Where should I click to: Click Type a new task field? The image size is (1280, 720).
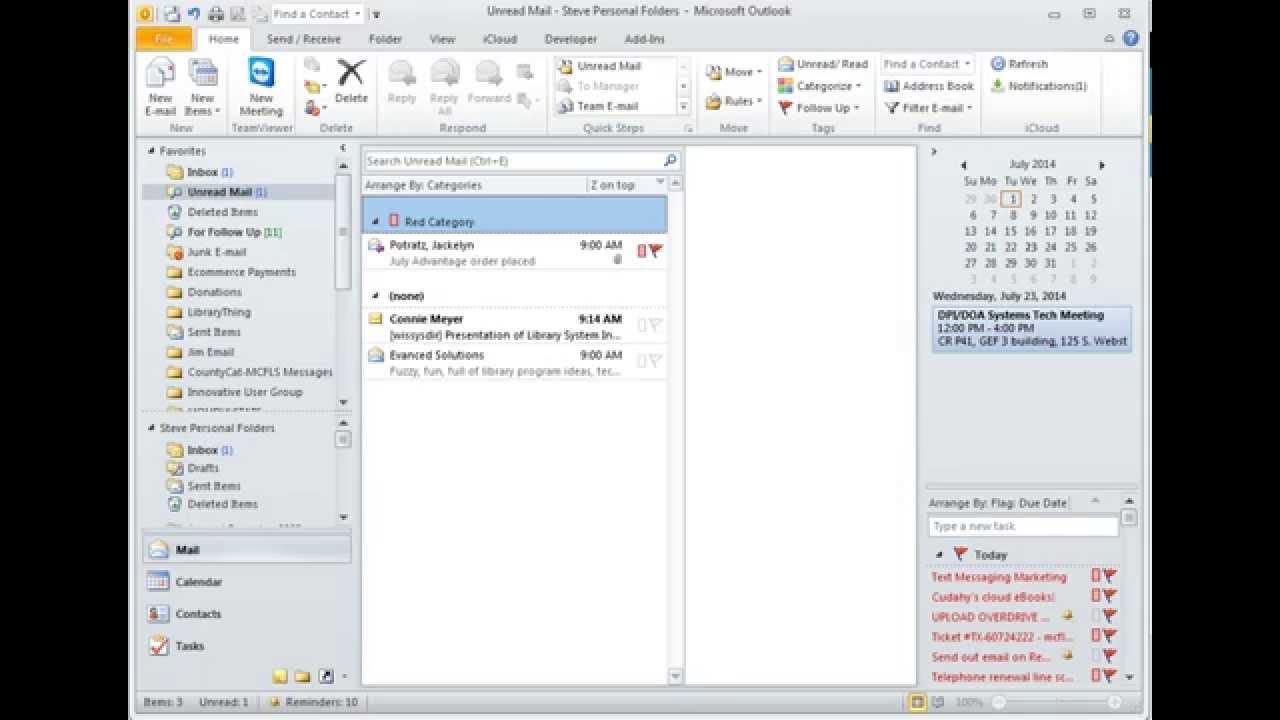click(x=1024, y=526)
